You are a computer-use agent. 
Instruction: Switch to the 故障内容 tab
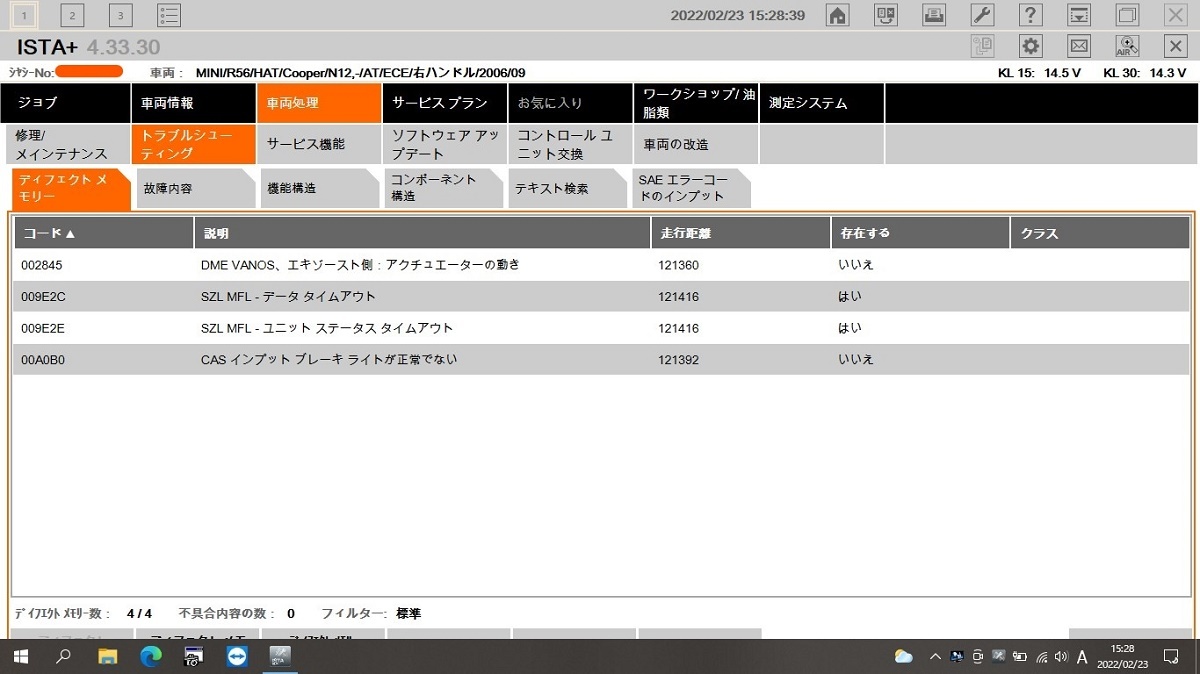[194, 188]
